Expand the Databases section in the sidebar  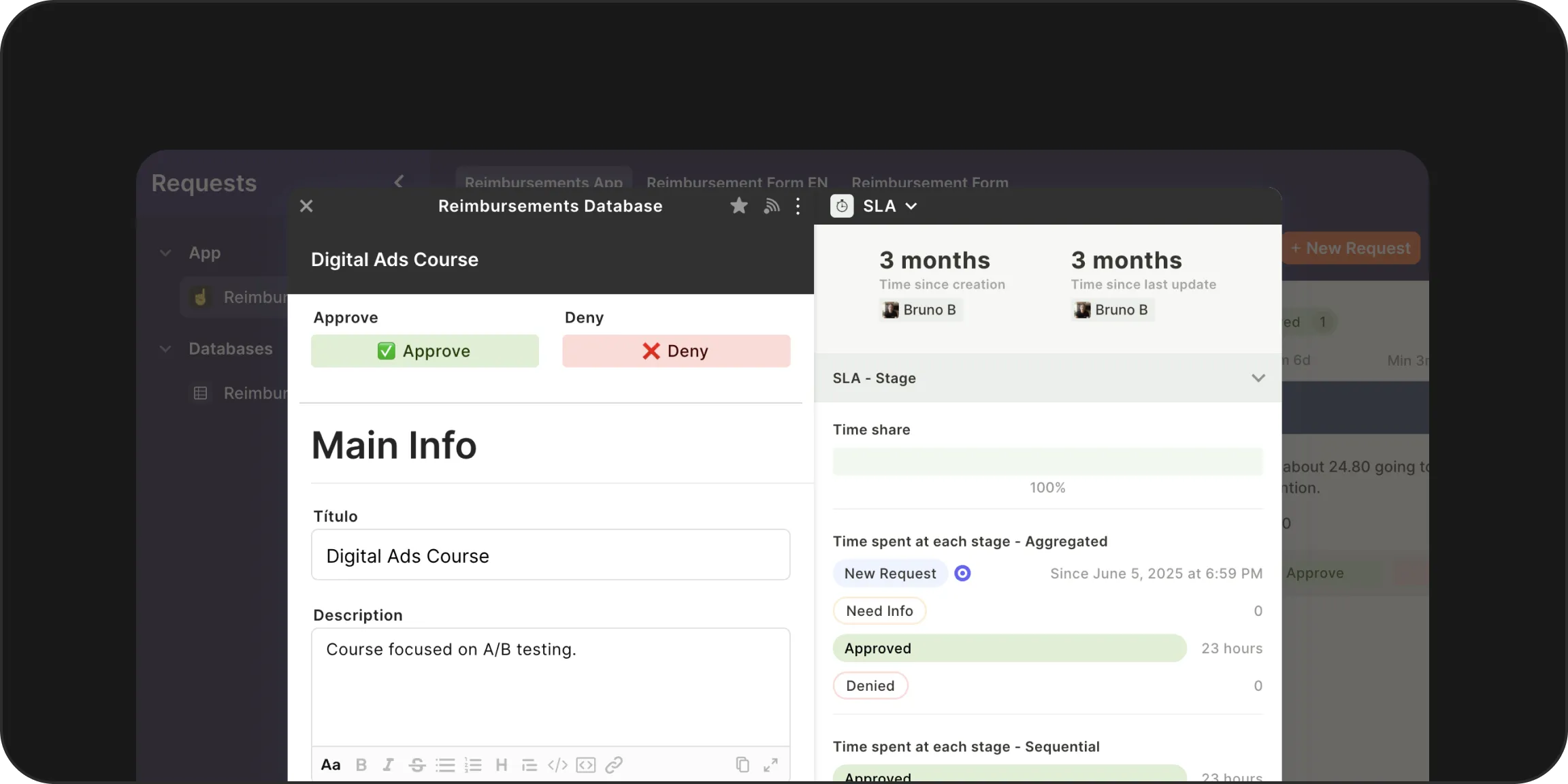[165, 348]
